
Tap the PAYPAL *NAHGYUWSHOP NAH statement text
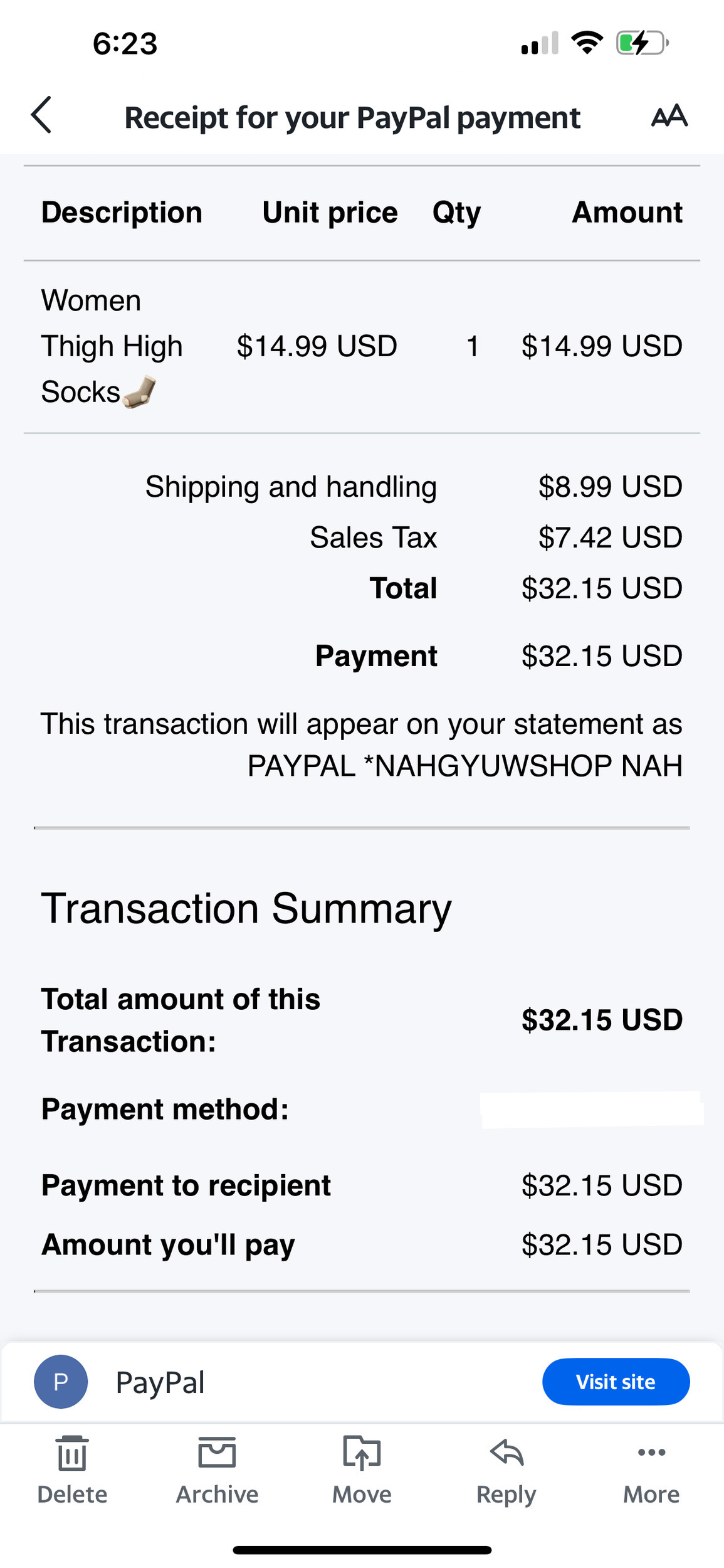(464, 766)
